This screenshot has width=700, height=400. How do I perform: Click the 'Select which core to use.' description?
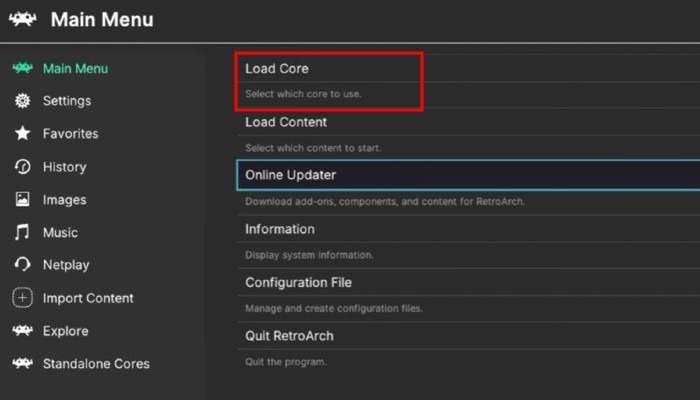[x=303, y=94]
